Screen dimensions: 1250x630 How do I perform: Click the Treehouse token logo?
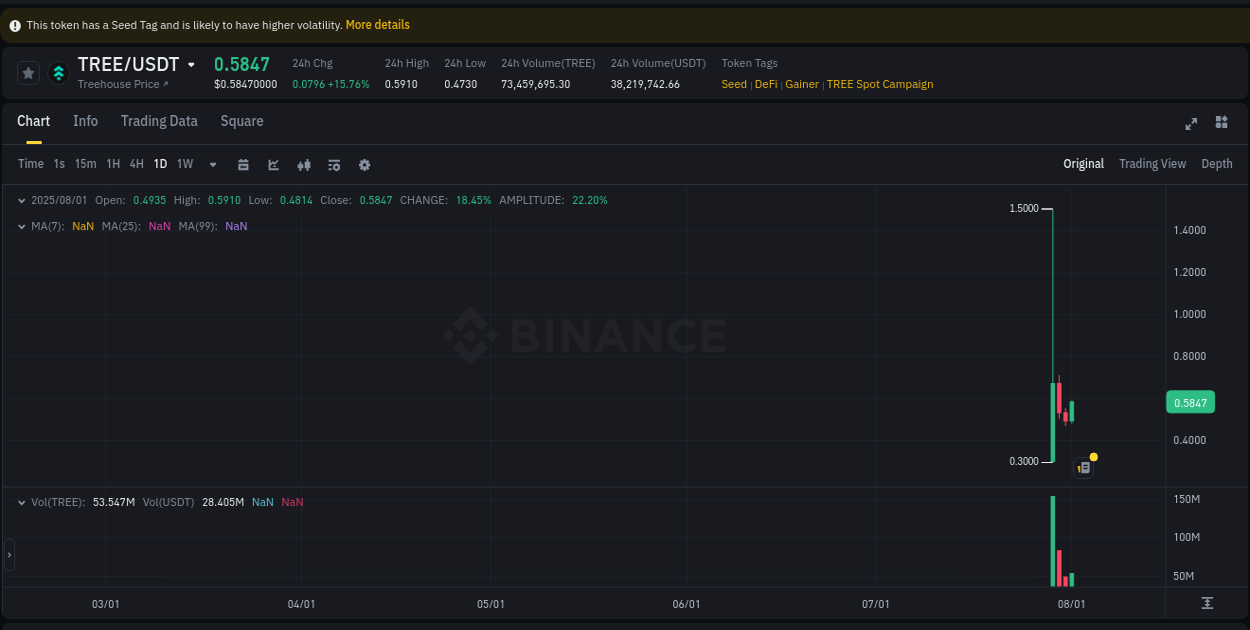point(58,73)
